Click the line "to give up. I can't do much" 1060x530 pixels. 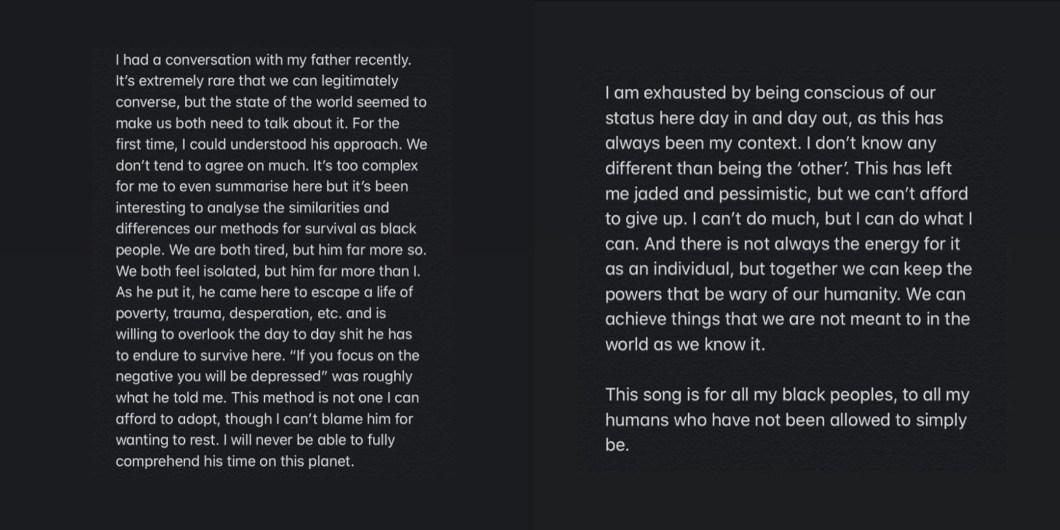(x=787, y=218)
